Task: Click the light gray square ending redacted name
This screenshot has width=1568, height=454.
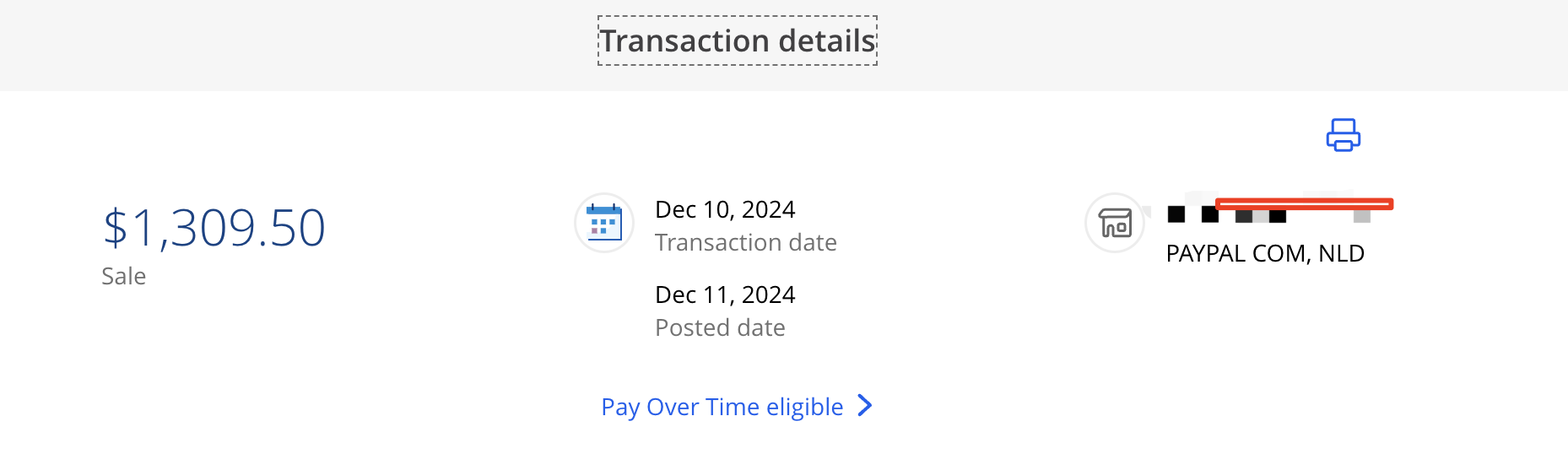Action: 1361,216
